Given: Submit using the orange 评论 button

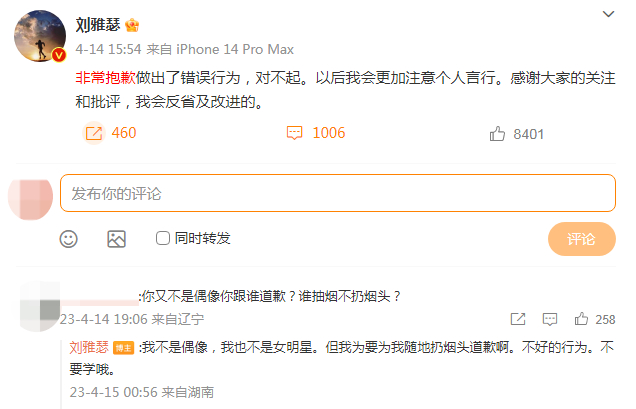Looking at the screenshot, I should pyautogui.click(x=582, y=239).
